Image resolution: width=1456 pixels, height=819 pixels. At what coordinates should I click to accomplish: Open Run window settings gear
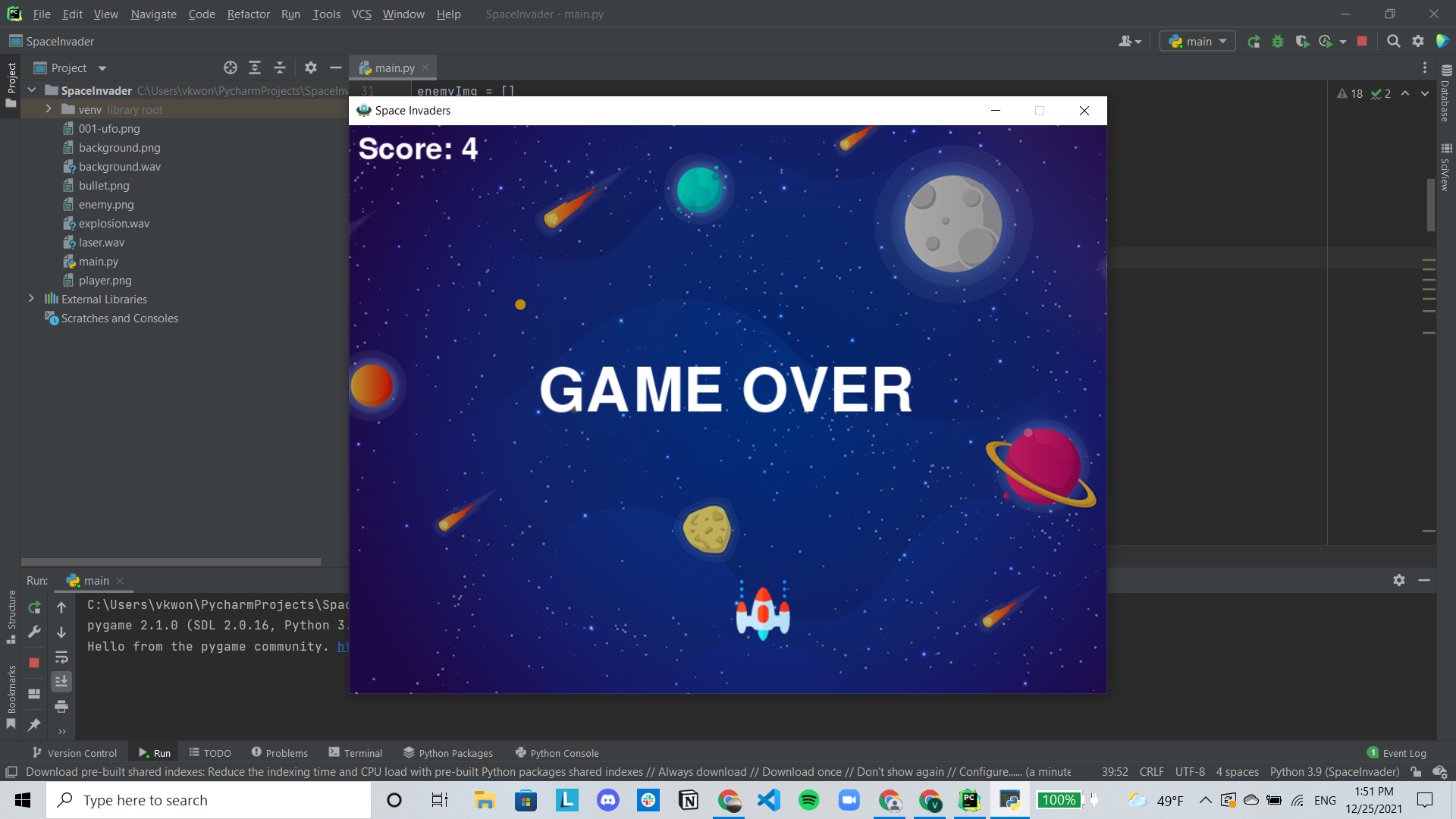tap(1399, 580)
